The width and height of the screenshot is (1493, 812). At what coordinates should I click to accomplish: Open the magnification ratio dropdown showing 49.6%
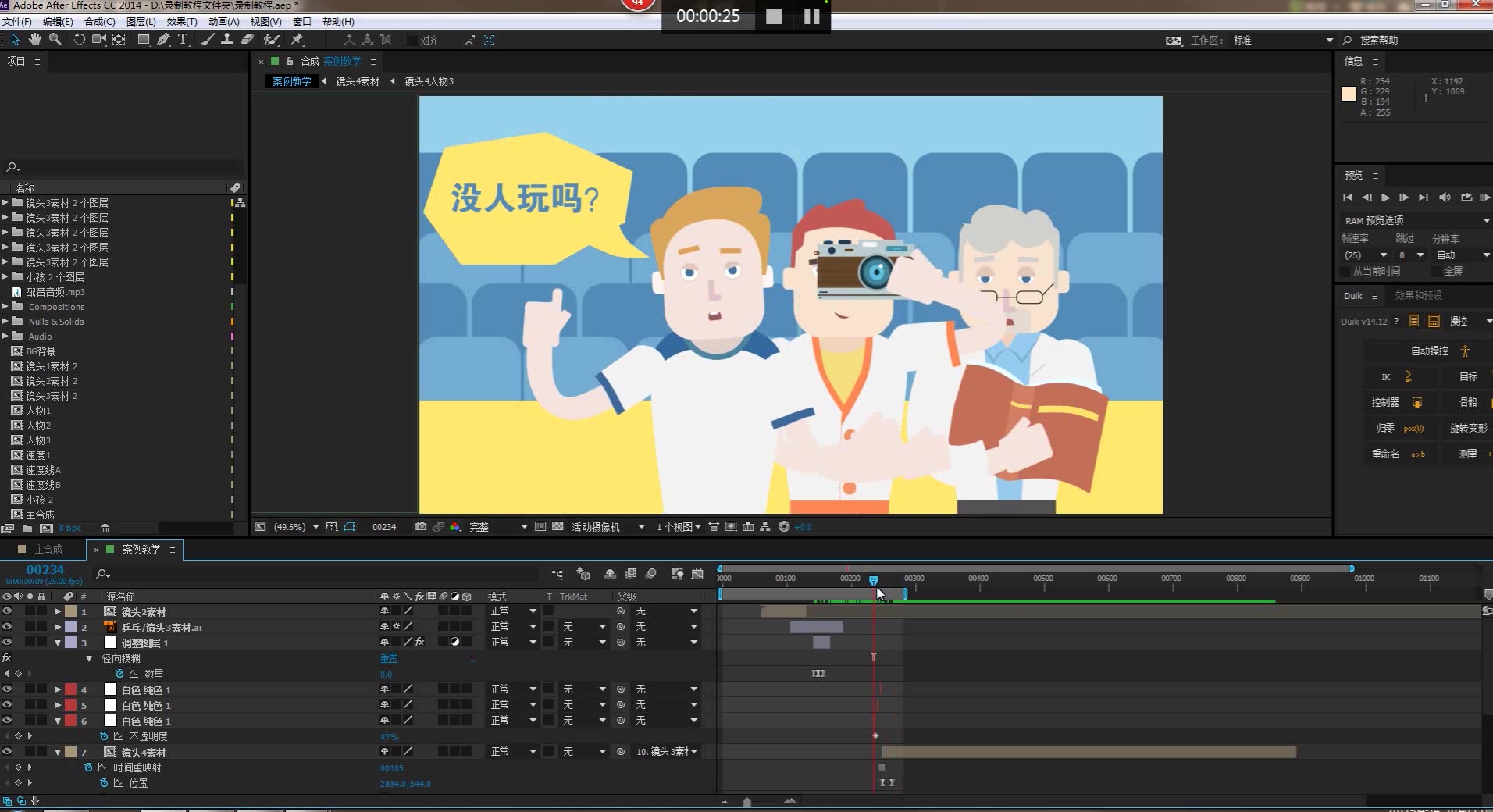click(x=315, y=527)
